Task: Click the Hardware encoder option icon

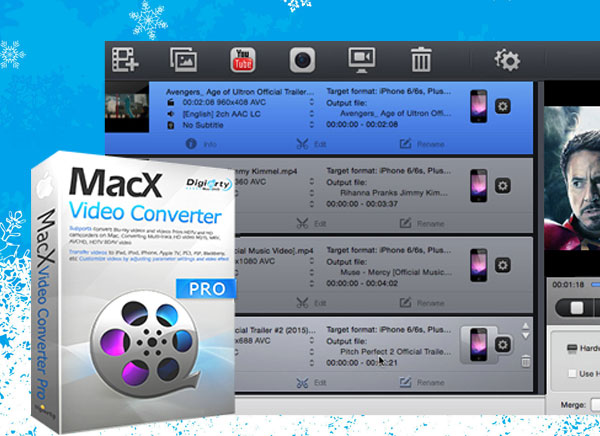Action: [x=572, y=348]
